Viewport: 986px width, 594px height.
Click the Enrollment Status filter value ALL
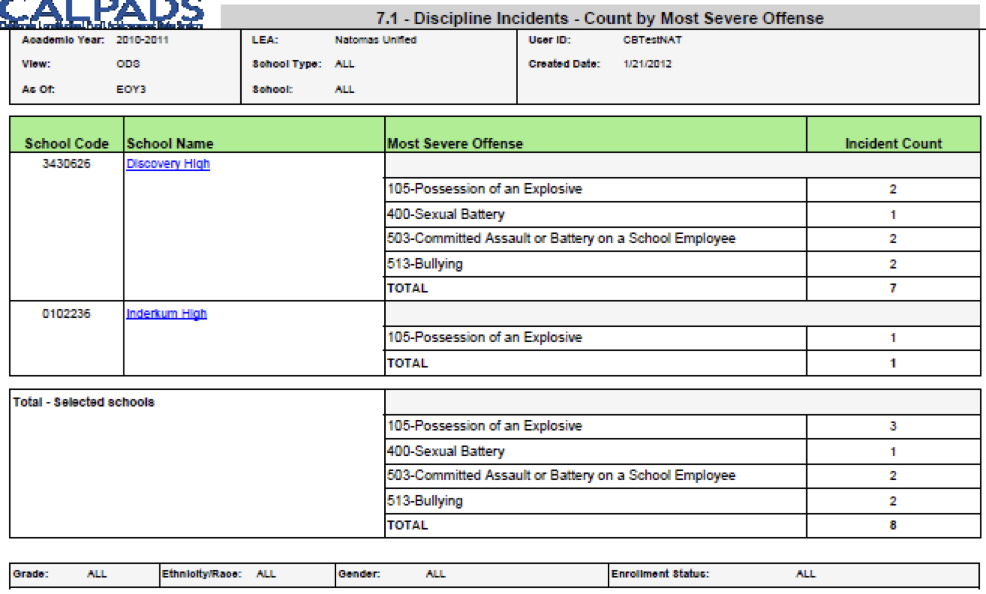[x=806, y=574]
